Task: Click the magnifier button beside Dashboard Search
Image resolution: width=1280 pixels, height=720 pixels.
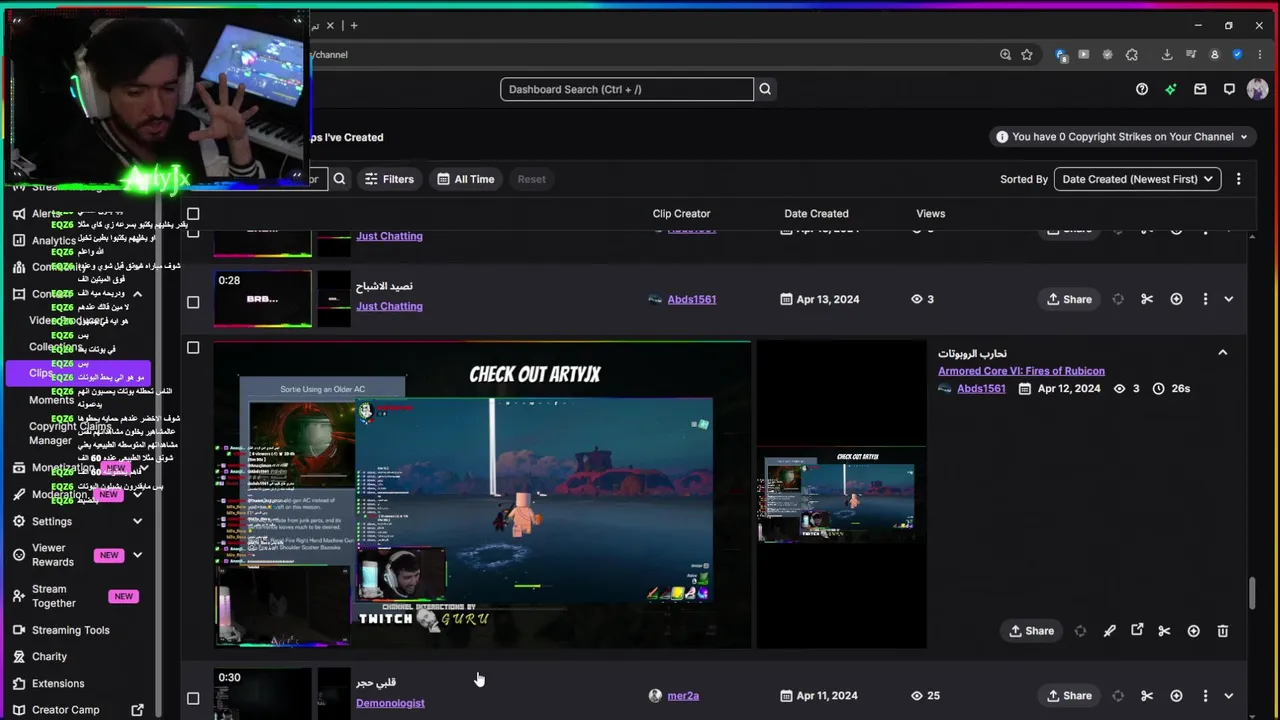Action: pyautogui.click(x=765, y=89)
